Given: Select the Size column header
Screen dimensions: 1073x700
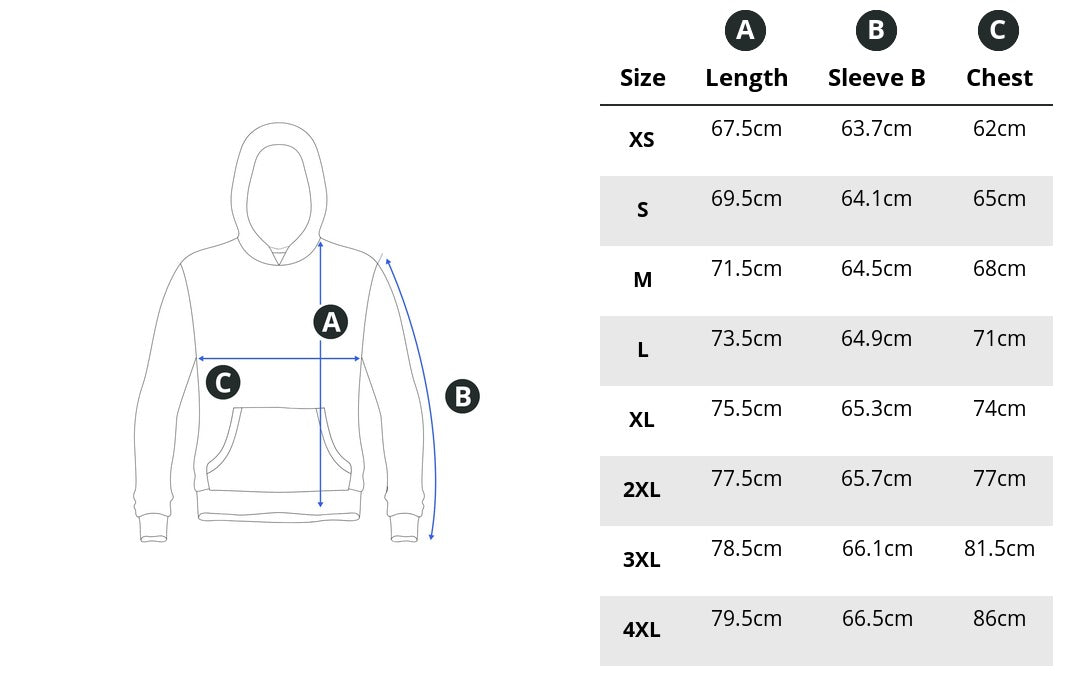Looking at the screenshot, I should [x=642, y=78].
